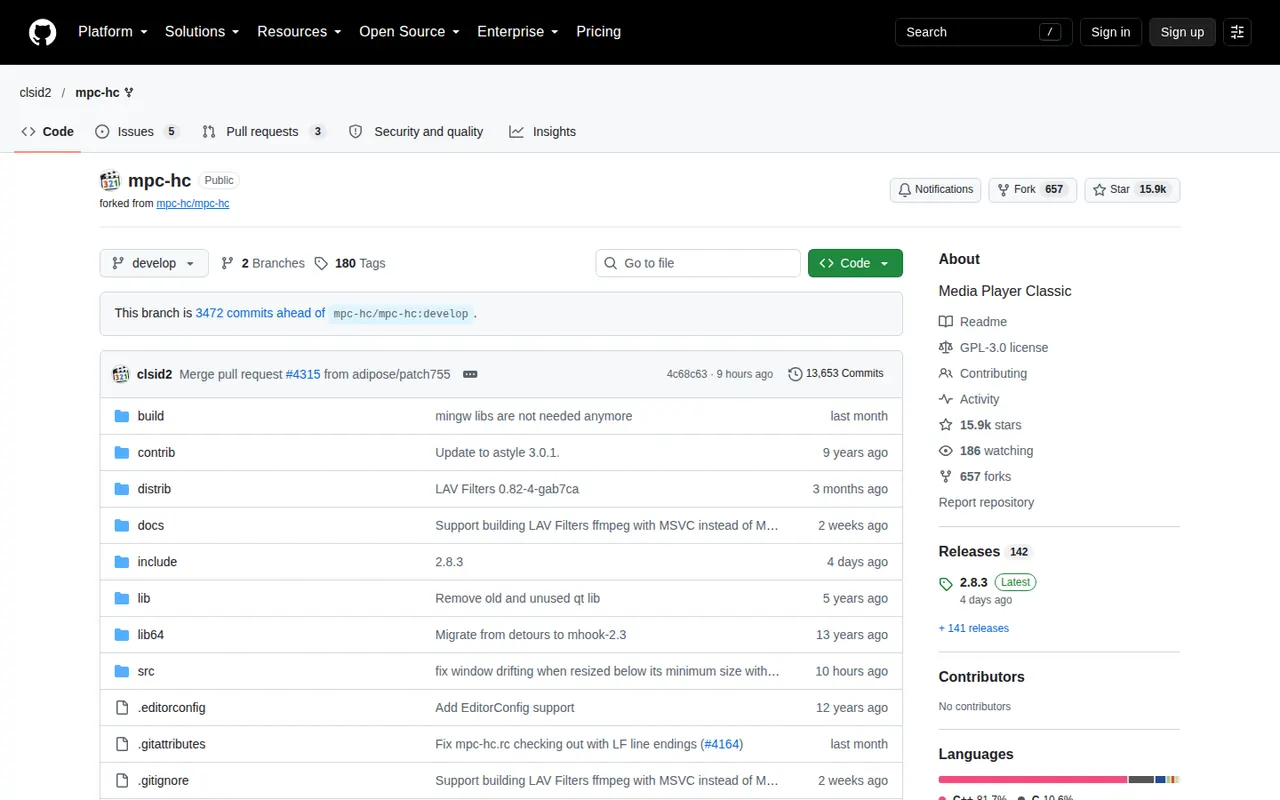Open the 2 Branches list

click(x=263, y=263)
